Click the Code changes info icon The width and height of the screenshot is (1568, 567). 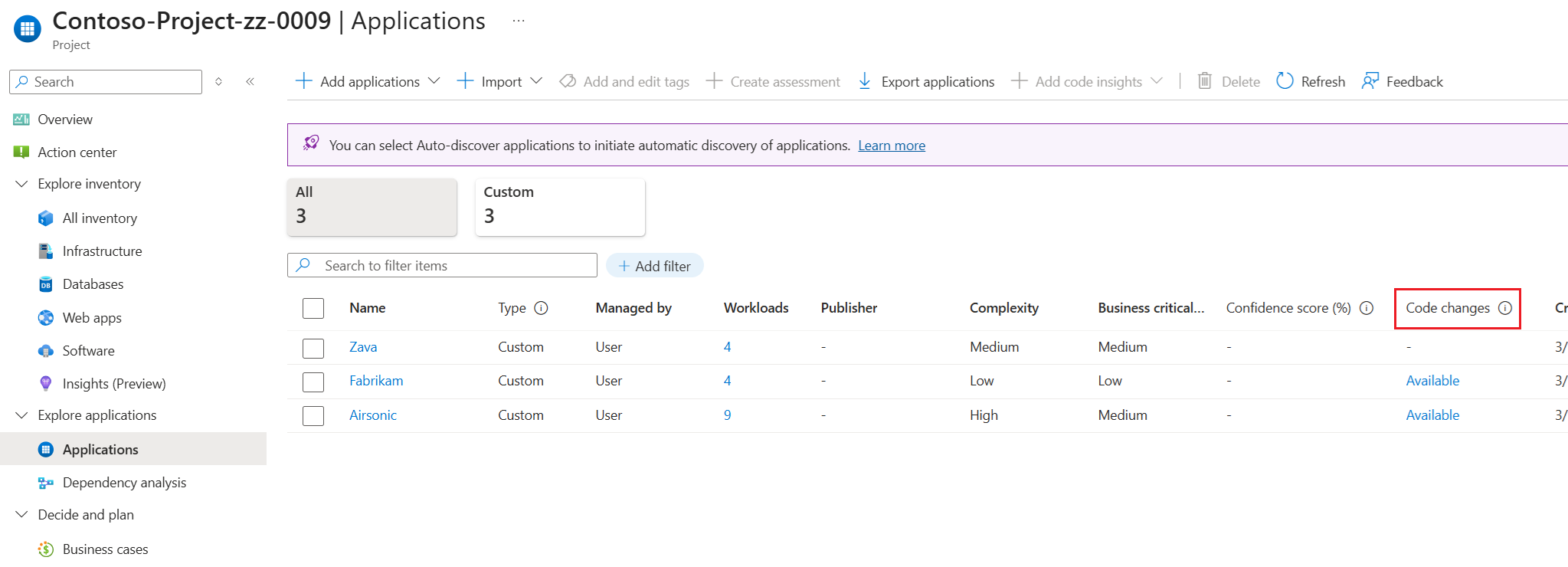(x=1505, y=308)
